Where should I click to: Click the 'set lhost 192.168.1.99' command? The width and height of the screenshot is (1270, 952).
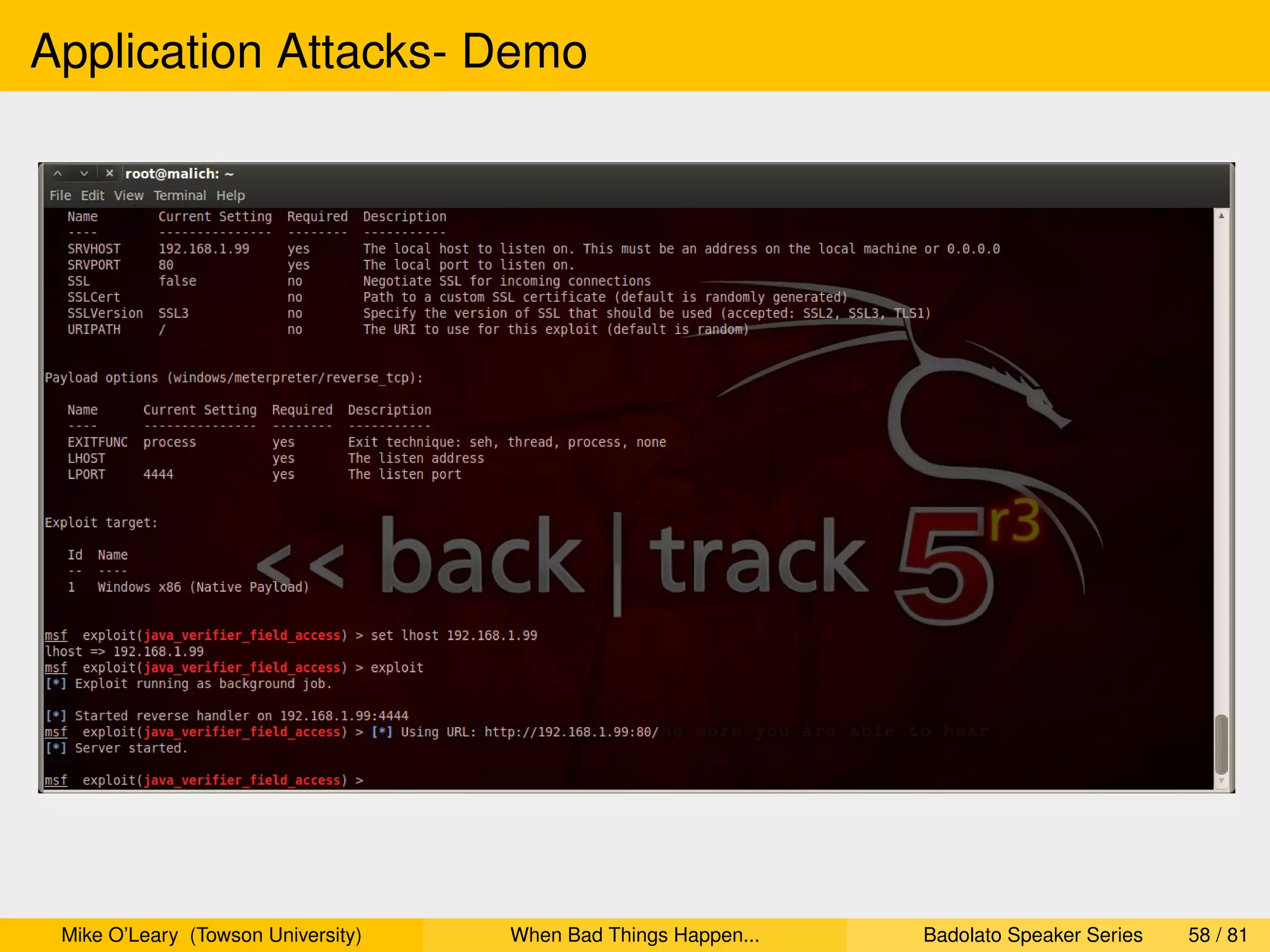[x=454, y=635]
